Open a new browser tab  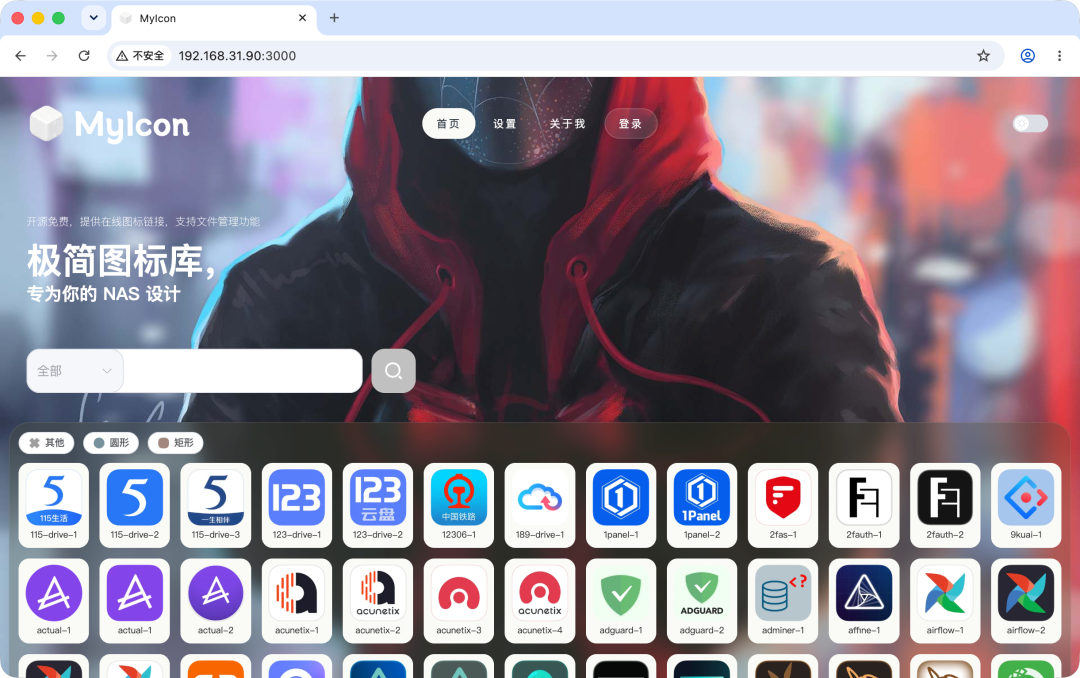(x=334, y=18)
